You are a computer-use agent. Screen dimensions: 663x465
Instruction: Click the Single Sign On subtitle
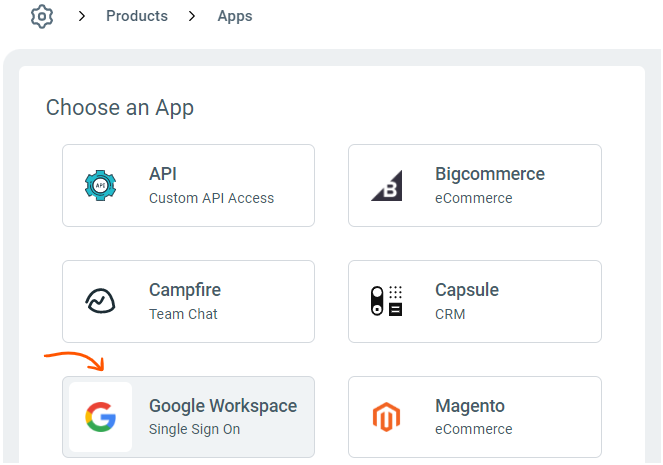pyautogui.click(x=194, y=430)
